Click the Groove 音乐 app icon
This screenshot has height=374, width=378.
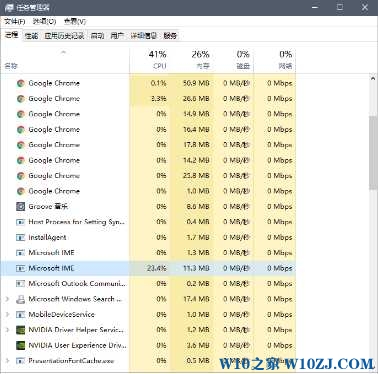coord(21,207)
